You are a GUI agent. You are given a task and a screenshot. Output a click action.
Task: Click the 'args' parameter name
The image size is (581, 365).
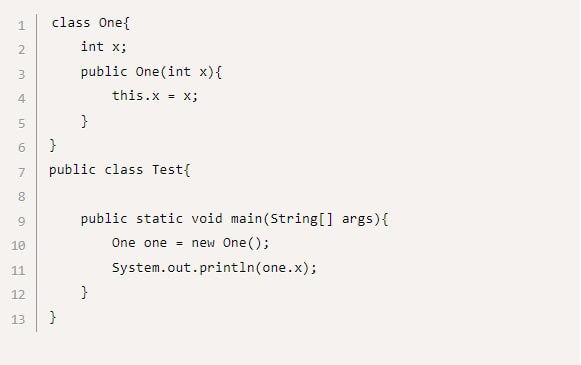(357, 219)
